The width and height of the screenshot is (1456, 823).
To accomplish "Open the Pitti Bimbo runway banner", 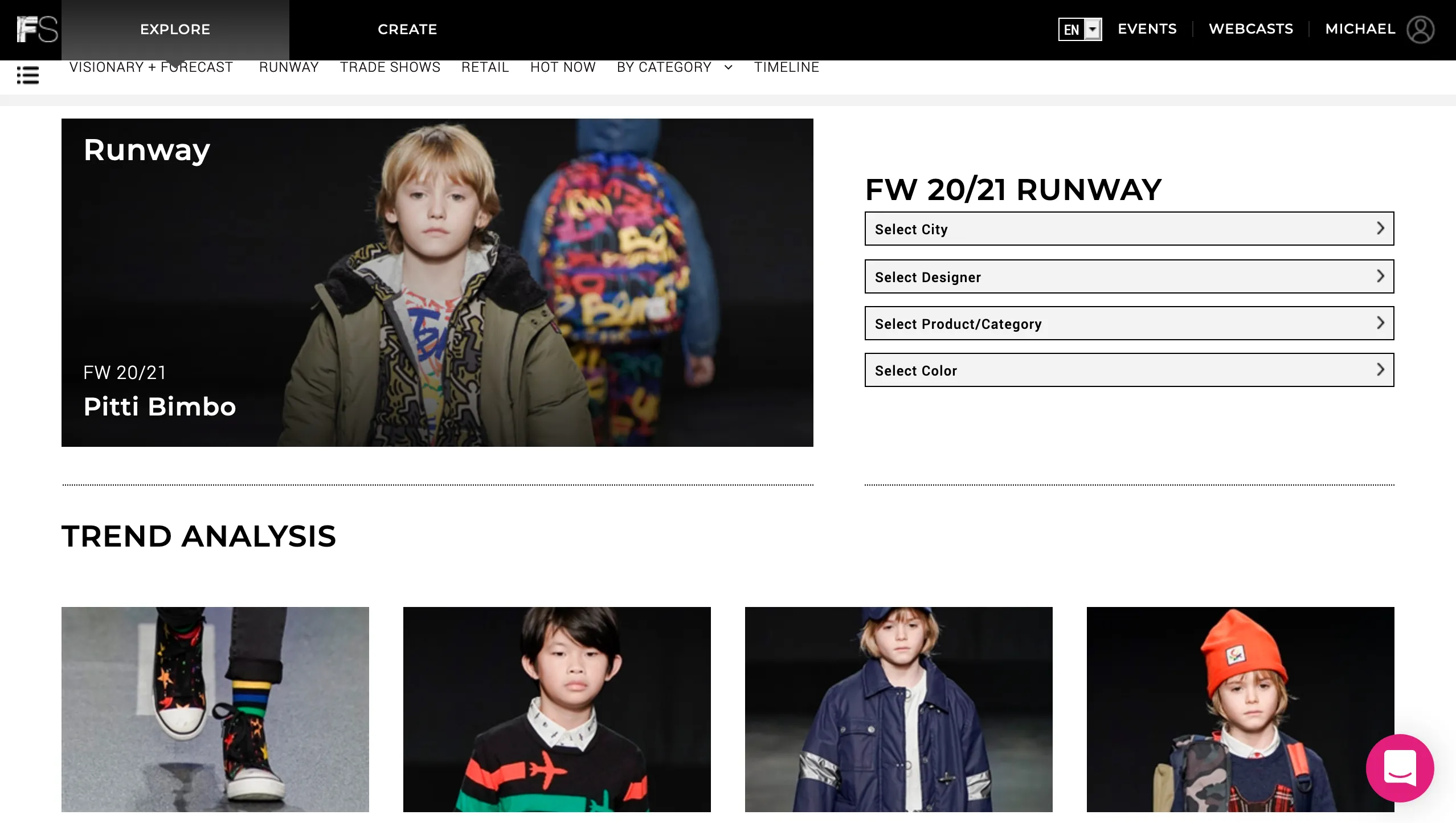I will 437,283.
